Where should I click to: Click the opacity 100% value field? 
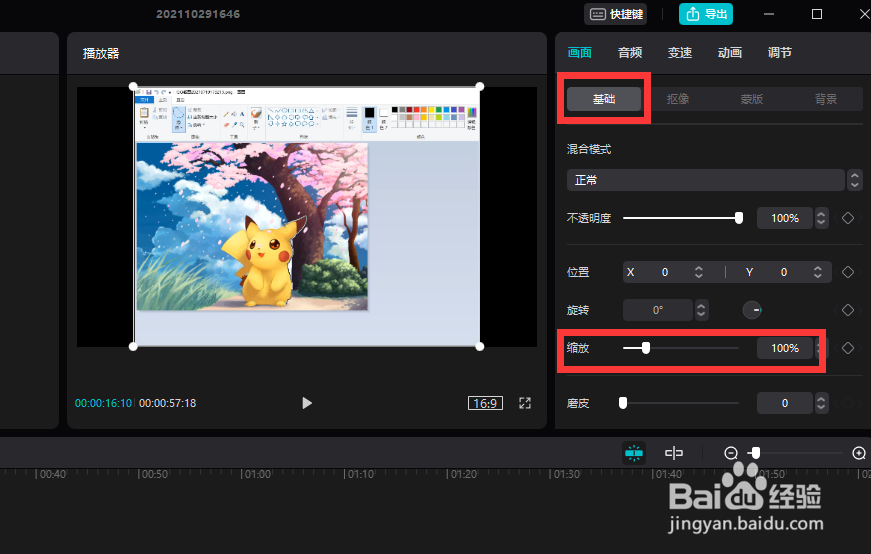785,218
